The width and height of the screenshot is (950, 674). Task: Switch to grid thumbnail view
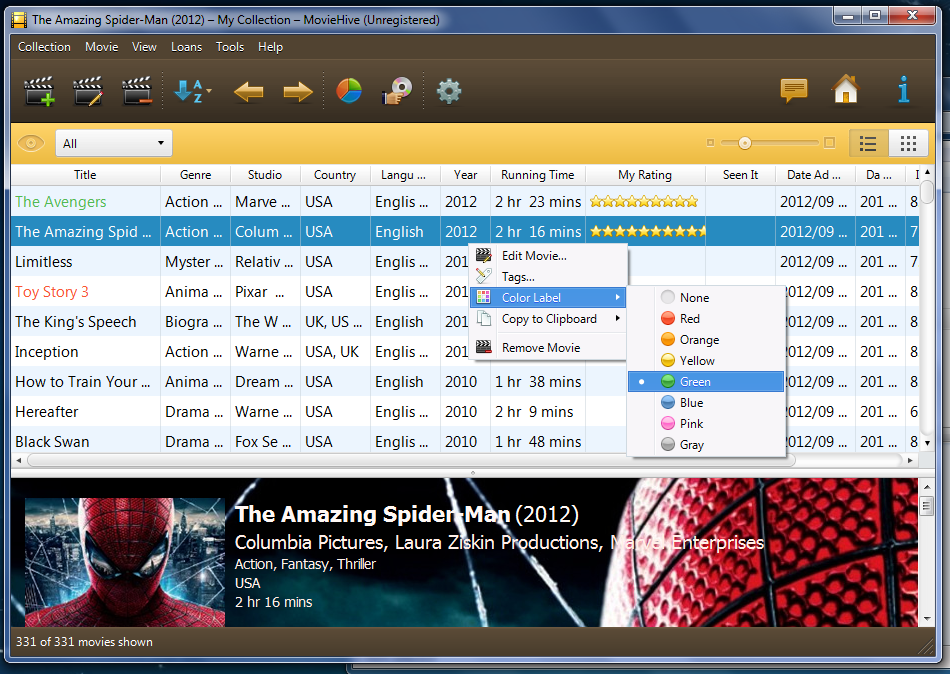tap(908, 144)
